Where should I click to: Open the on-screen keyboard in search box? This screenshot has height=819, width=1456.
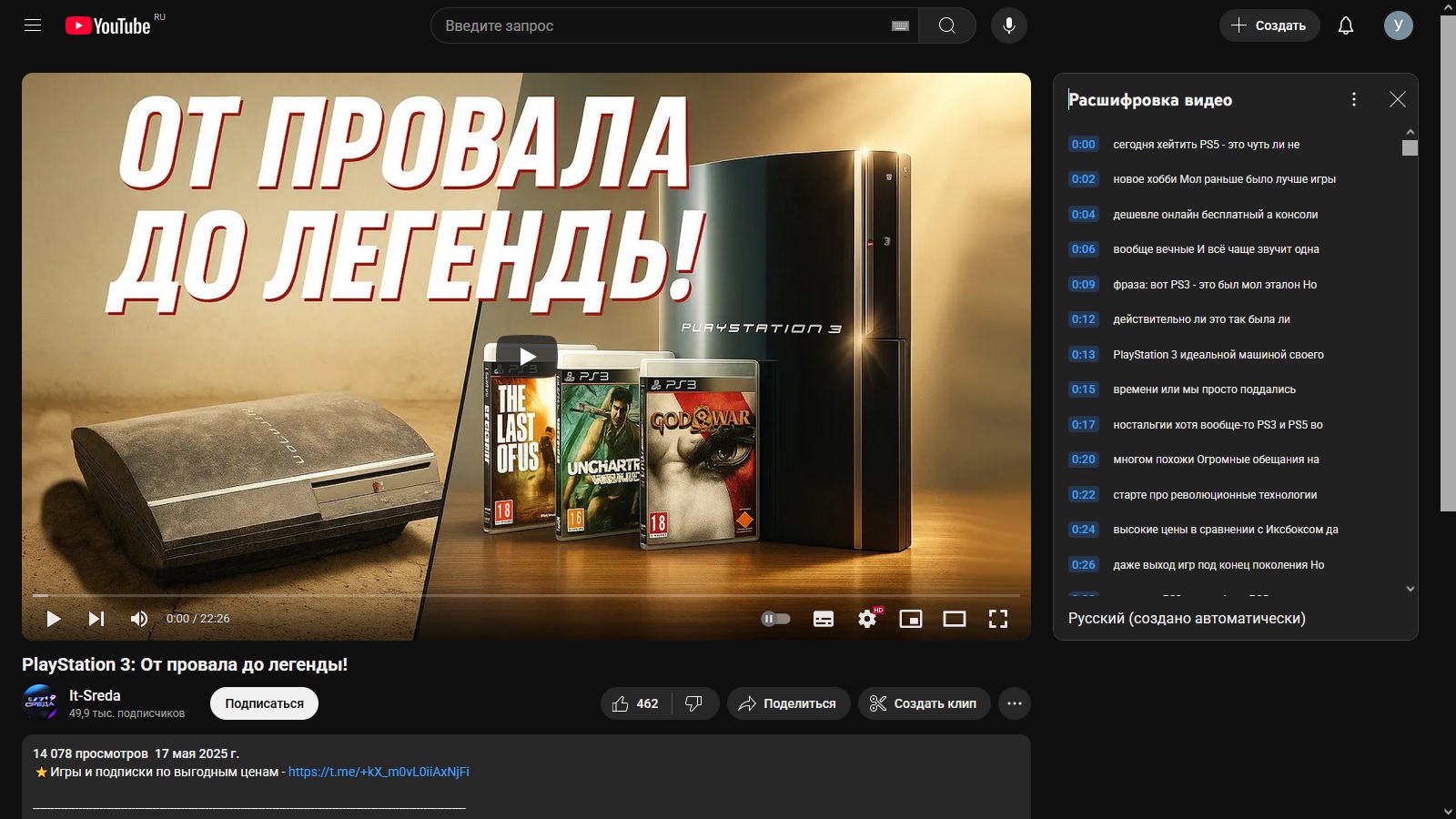point(900,26)
